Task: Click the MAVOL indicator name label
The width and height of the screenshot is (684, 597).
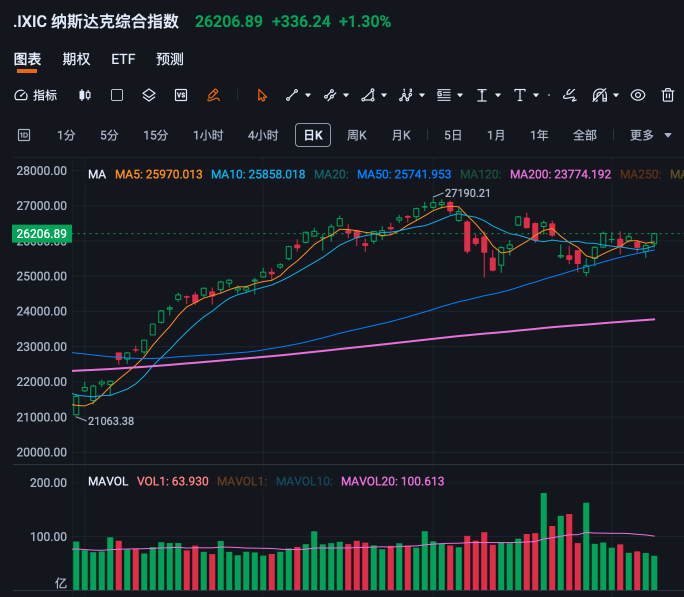Action: tap(108, 481)
